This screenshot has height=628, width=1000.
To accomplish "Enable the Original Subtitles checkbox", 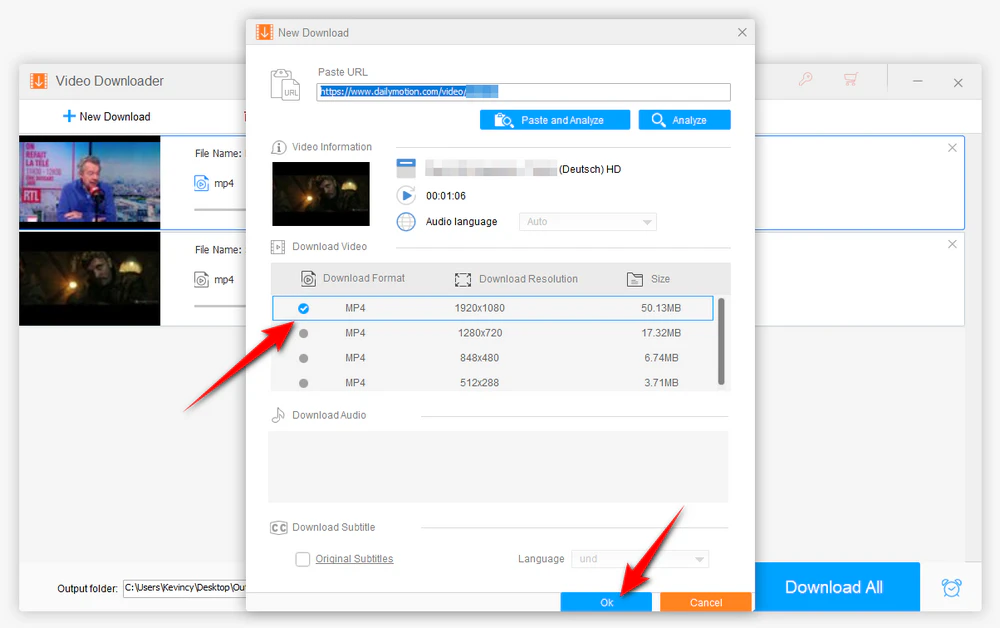I will click(302, 559).
